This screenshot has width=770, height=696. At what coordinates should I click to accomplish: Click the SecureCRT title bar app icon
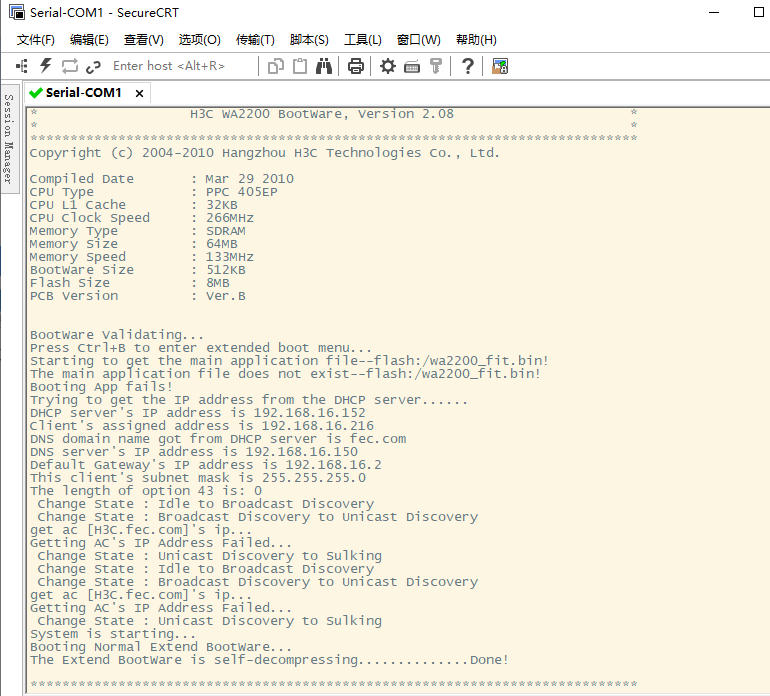coord(17,12)
